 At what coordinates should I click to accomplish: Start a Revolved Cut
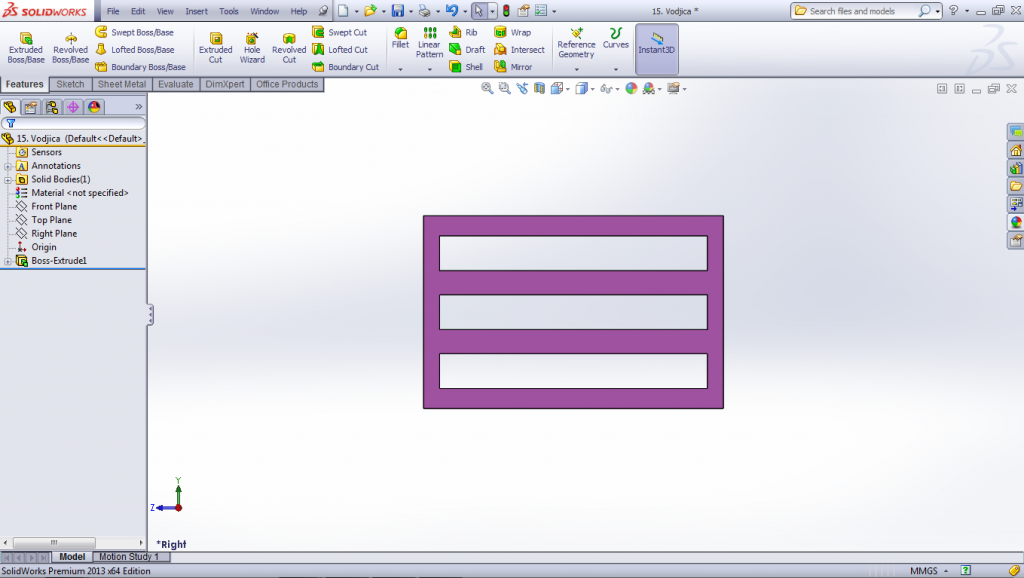point(289,48)
